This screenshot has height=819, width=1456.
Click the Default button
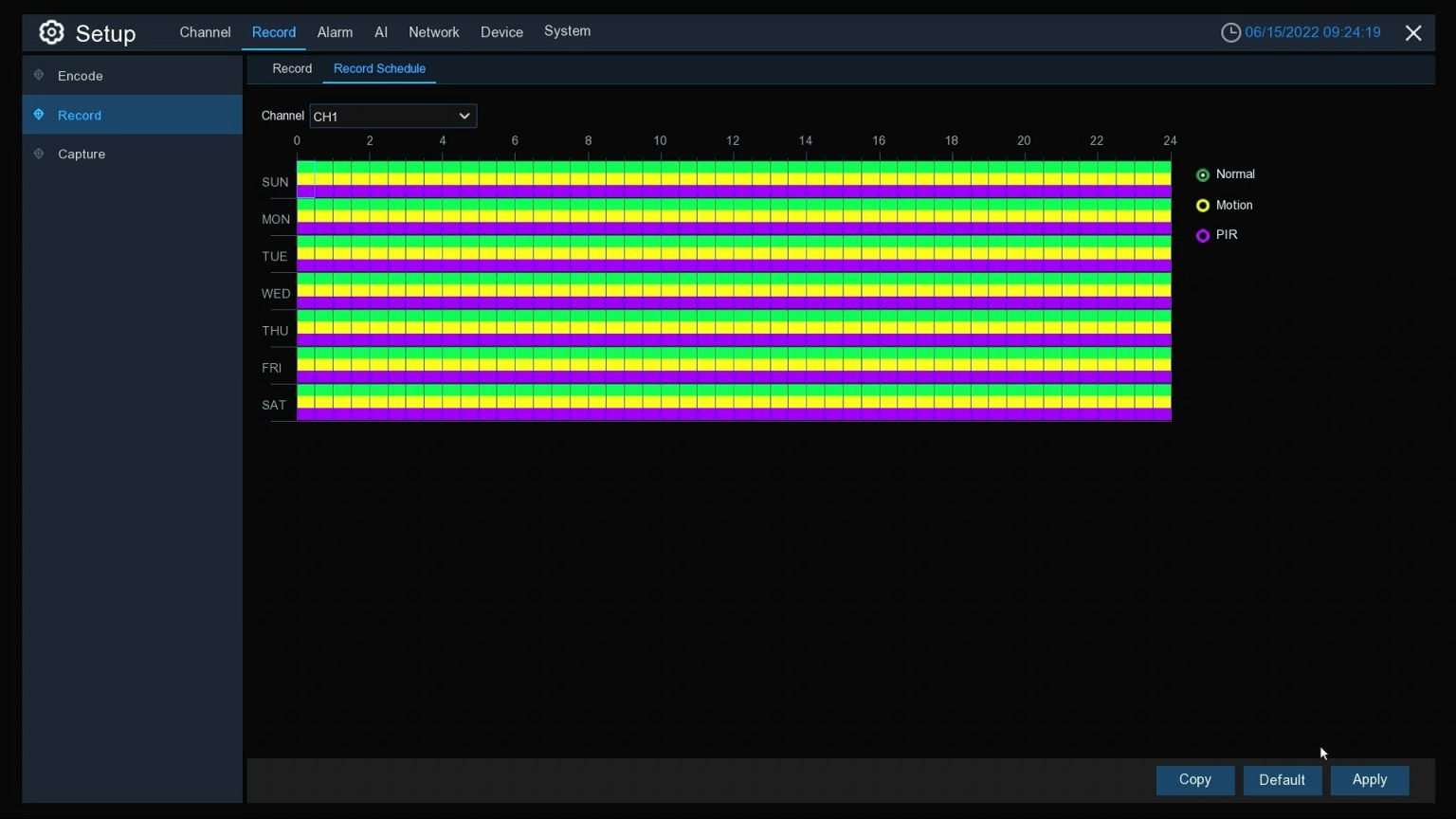[1282, 780]
